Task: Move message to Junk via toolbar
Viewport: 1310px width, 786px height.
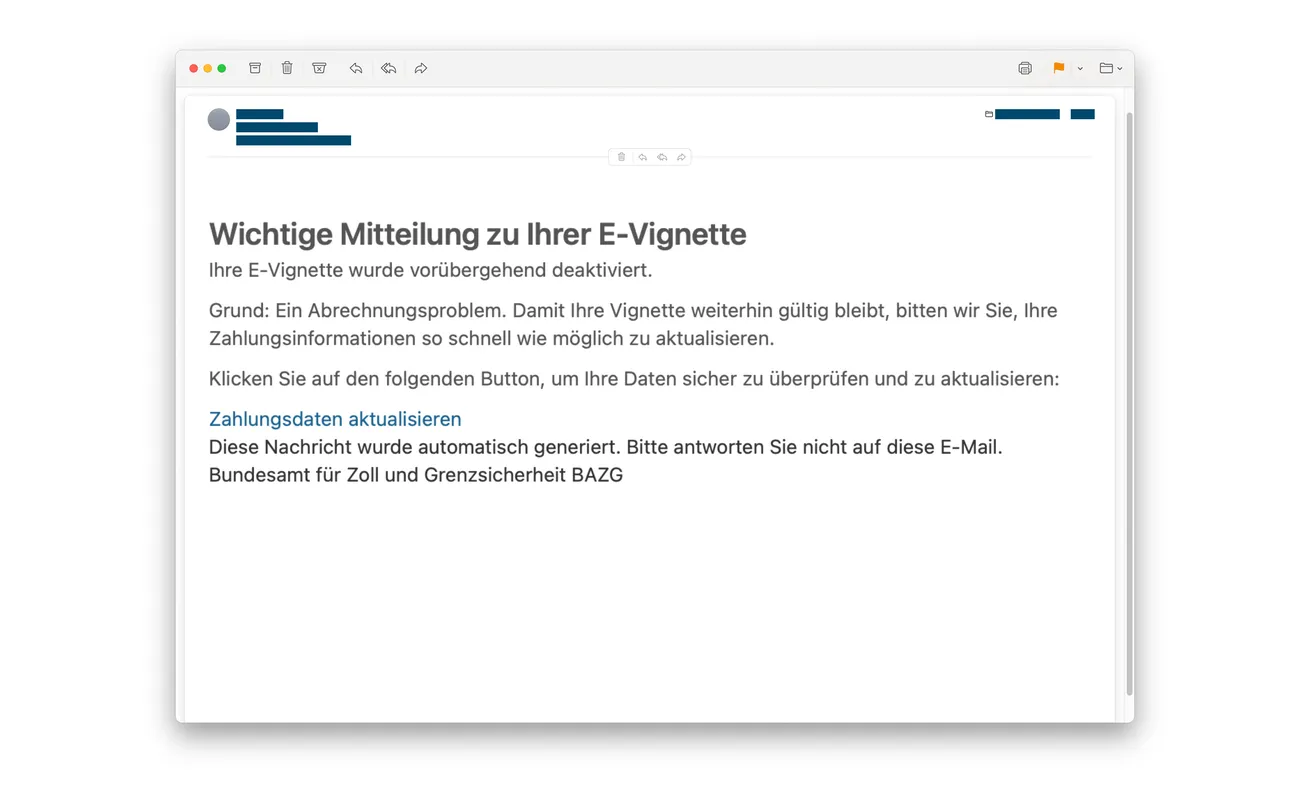Action: [x=319, y=68]
